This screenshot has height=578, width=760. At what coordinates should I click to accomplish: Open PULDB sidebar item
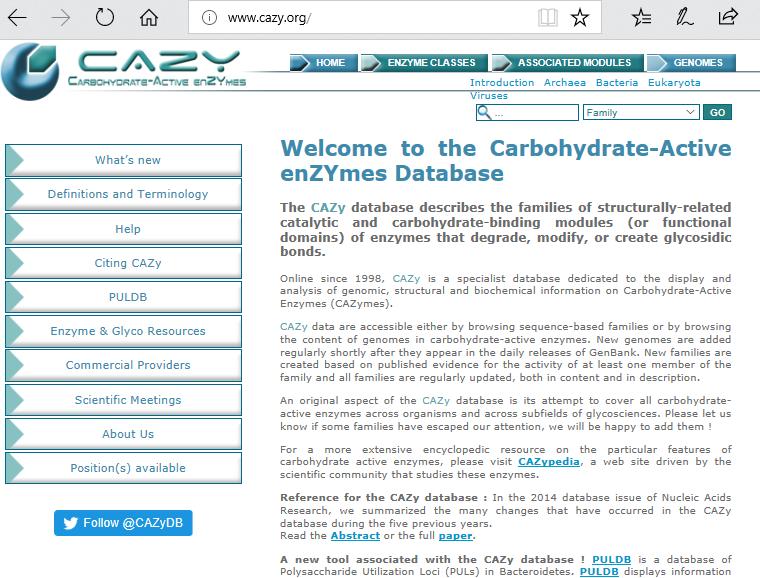click(x=123, y=297)
